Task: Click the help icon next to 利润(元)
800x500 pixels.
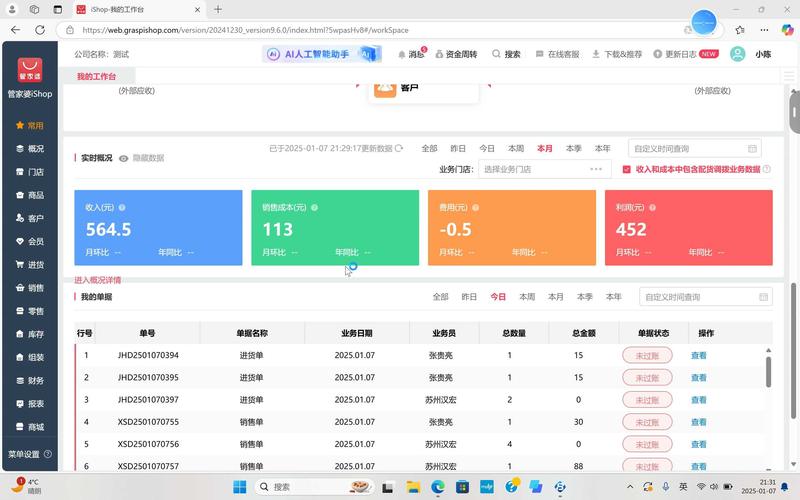Action: coord(653,208)
